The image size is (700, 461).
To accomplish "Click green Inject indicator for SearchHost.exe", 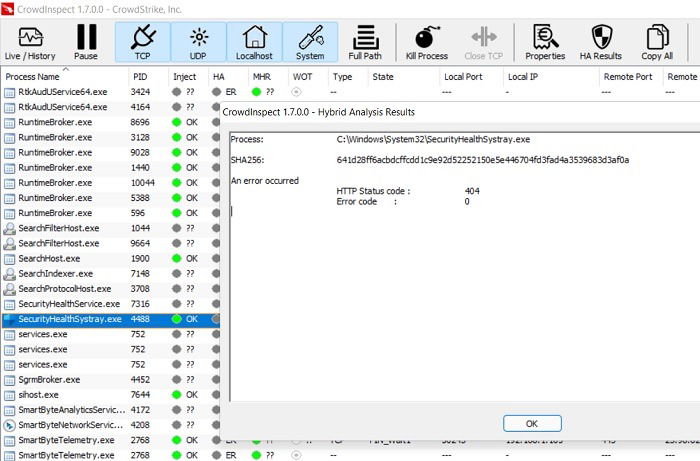I will (177, 258).
